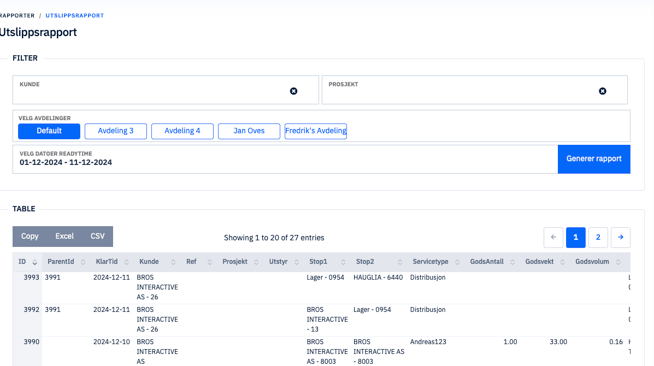
Task: Sort by Godsvekt column
Action: (x=545, y=262)
